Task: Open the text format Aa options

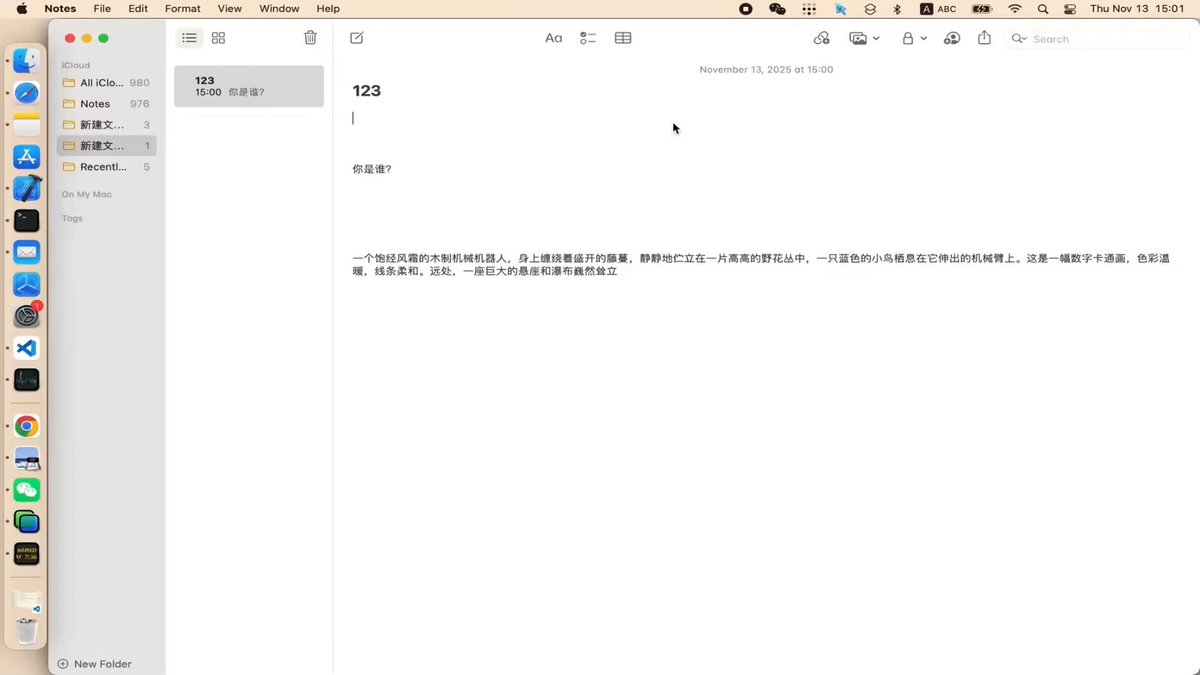Action: (553, 38)
